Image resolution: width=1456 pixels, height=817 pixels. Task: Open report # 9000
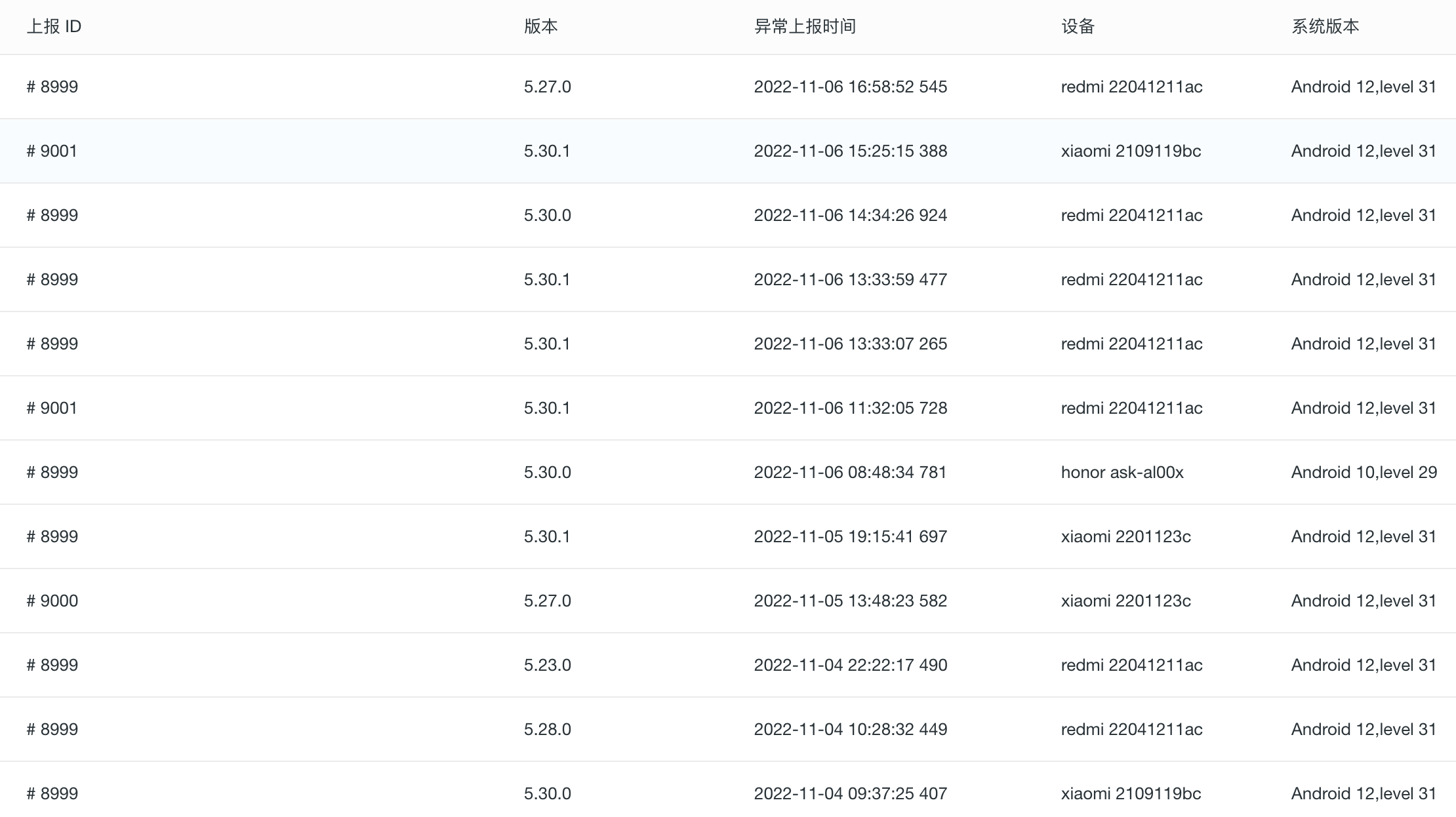pyautogui.click(x=52, y=601)
